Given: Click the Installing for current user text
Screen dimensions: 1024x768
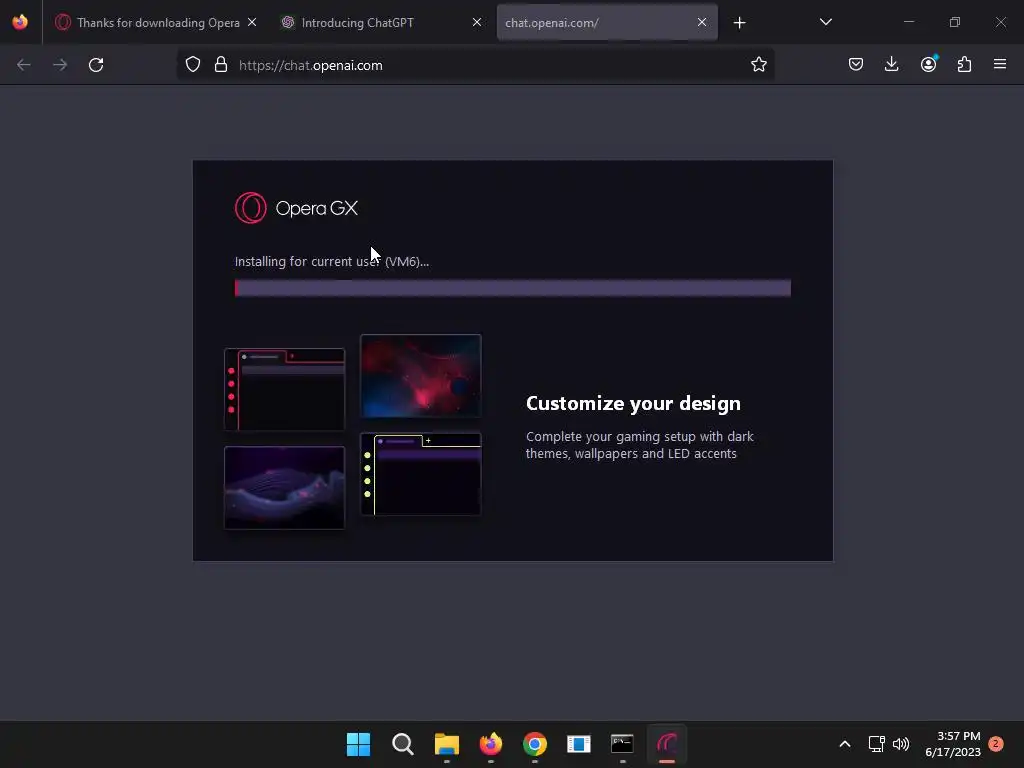Looking at the screenshot, I should (x=332, y=261).
